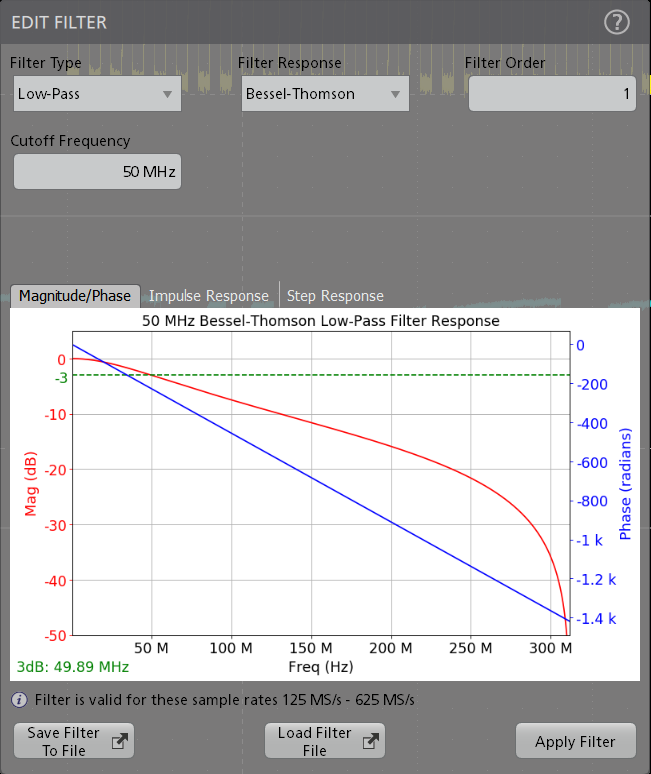Click the EDIT FILTER panel title
Screen dimensions: 651x774
[x=58, y=22]
